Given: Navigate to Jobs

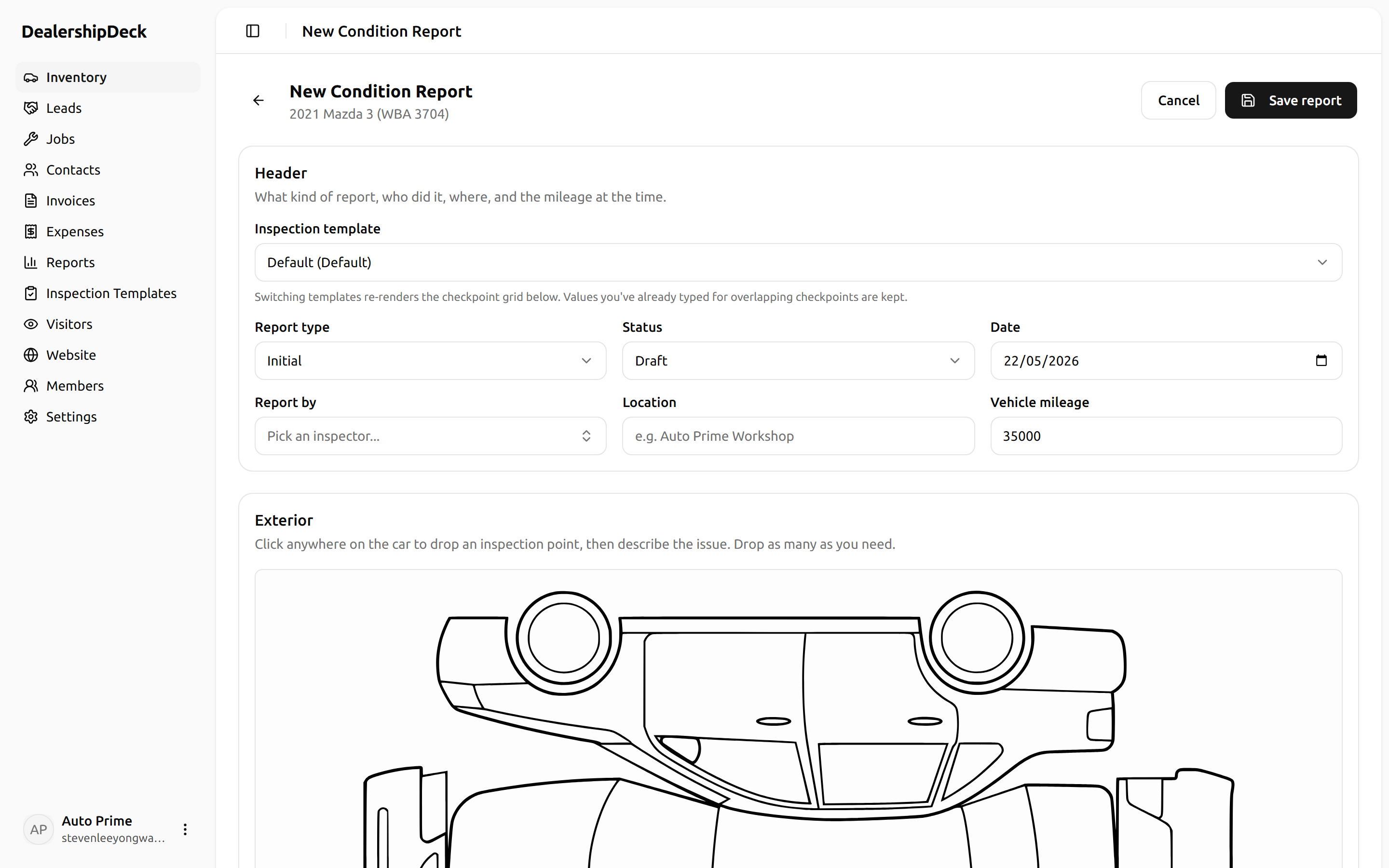Looking at the screenshot, I should [x=108, y=139].
